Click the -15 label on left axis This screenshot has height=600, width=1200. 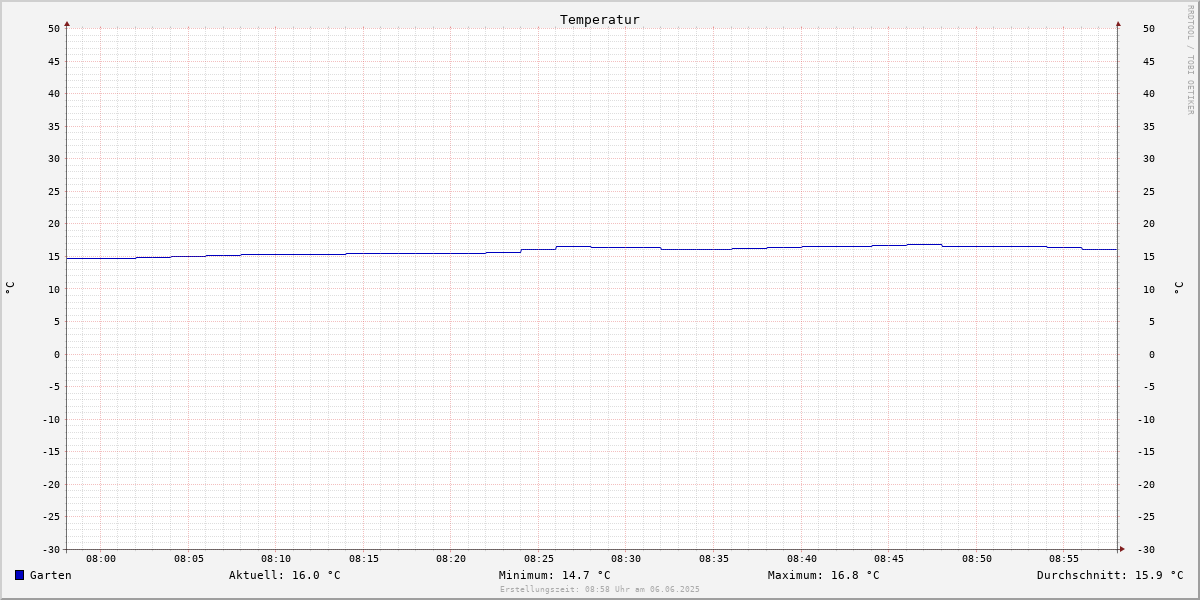coord(51,452)
